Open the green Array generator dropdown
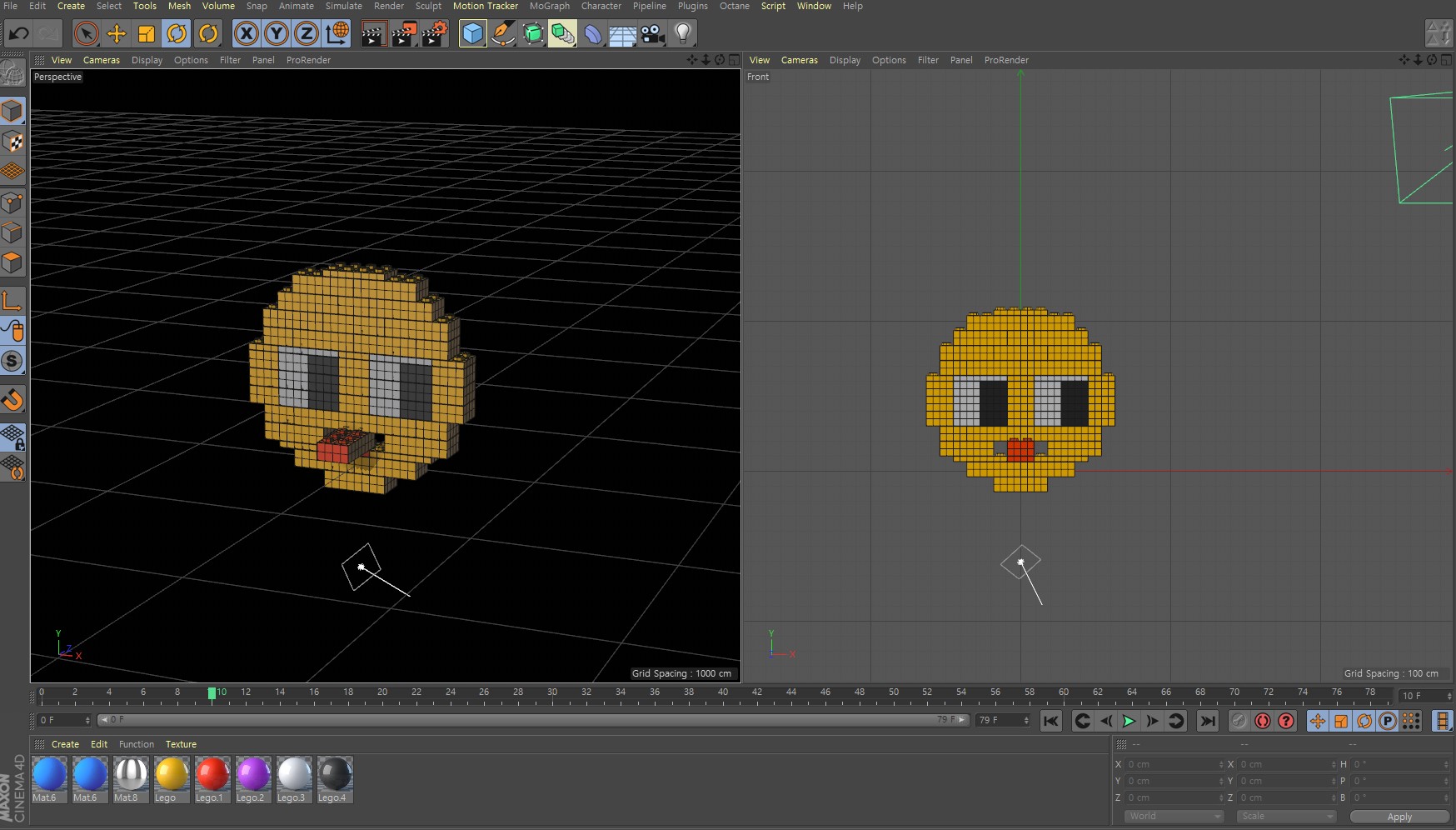 click(x=563, y=33)
